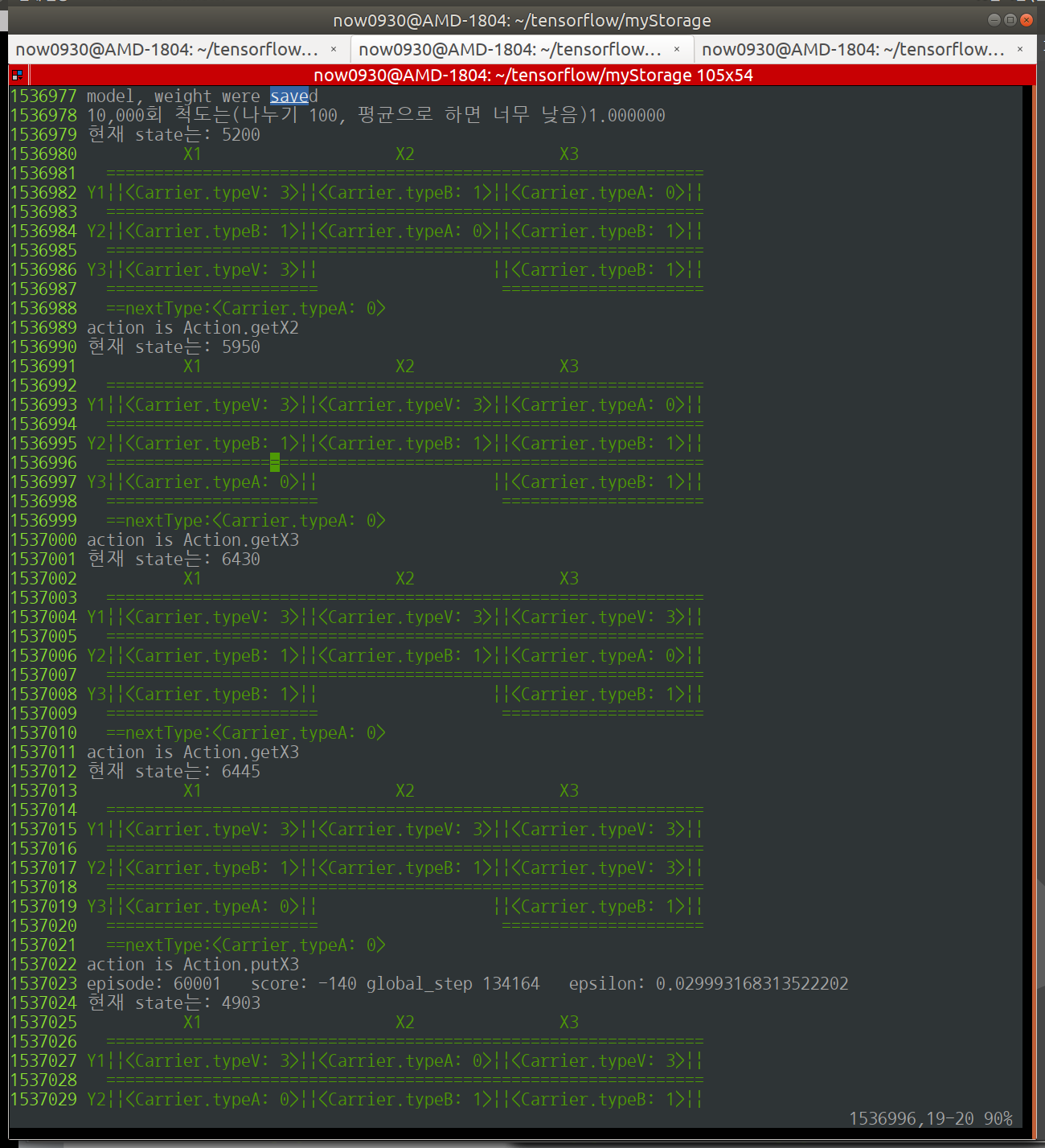Screen dimensions: 1045x1148
Task: Switch to the first terminal tab
Action: tap(166, 50)
